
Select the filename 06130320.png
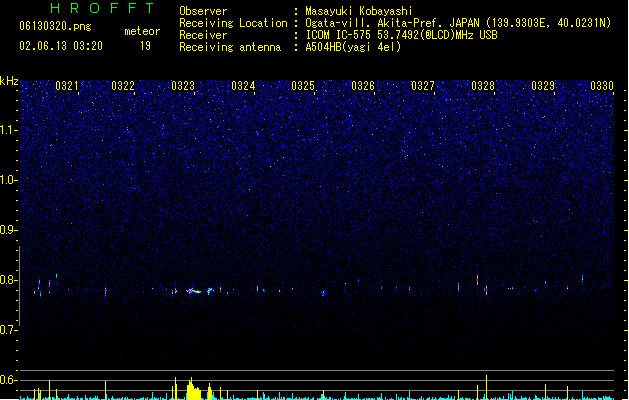coord(55,26)
